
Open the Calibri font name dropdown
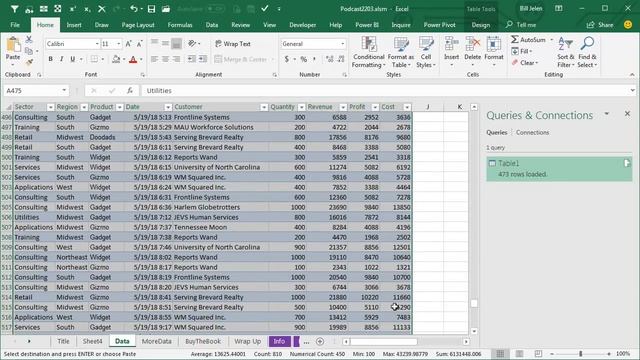[97, 44]
